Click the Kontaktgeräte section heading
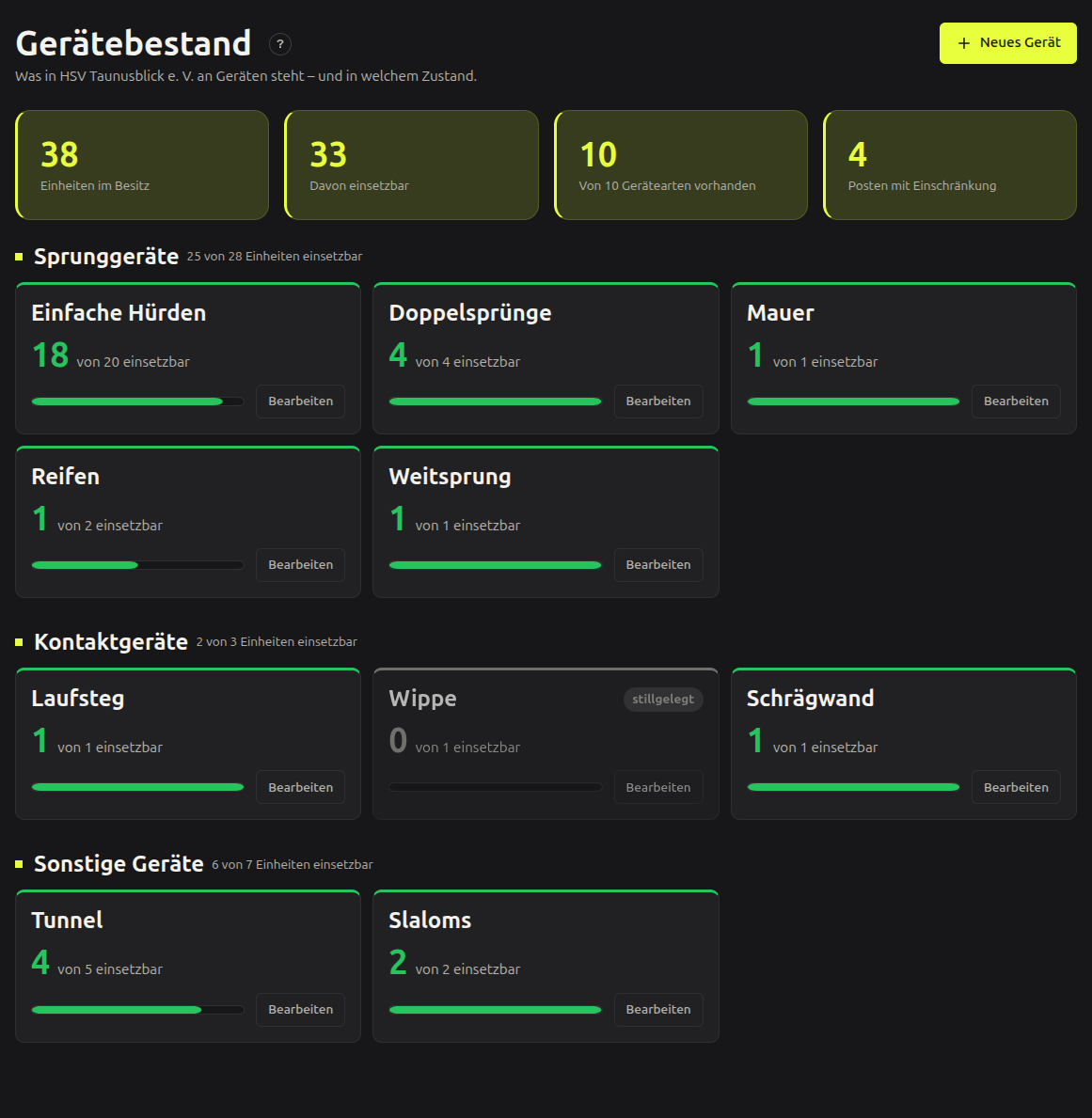Screen dimensions: 1092x1118 click(111, 641)
